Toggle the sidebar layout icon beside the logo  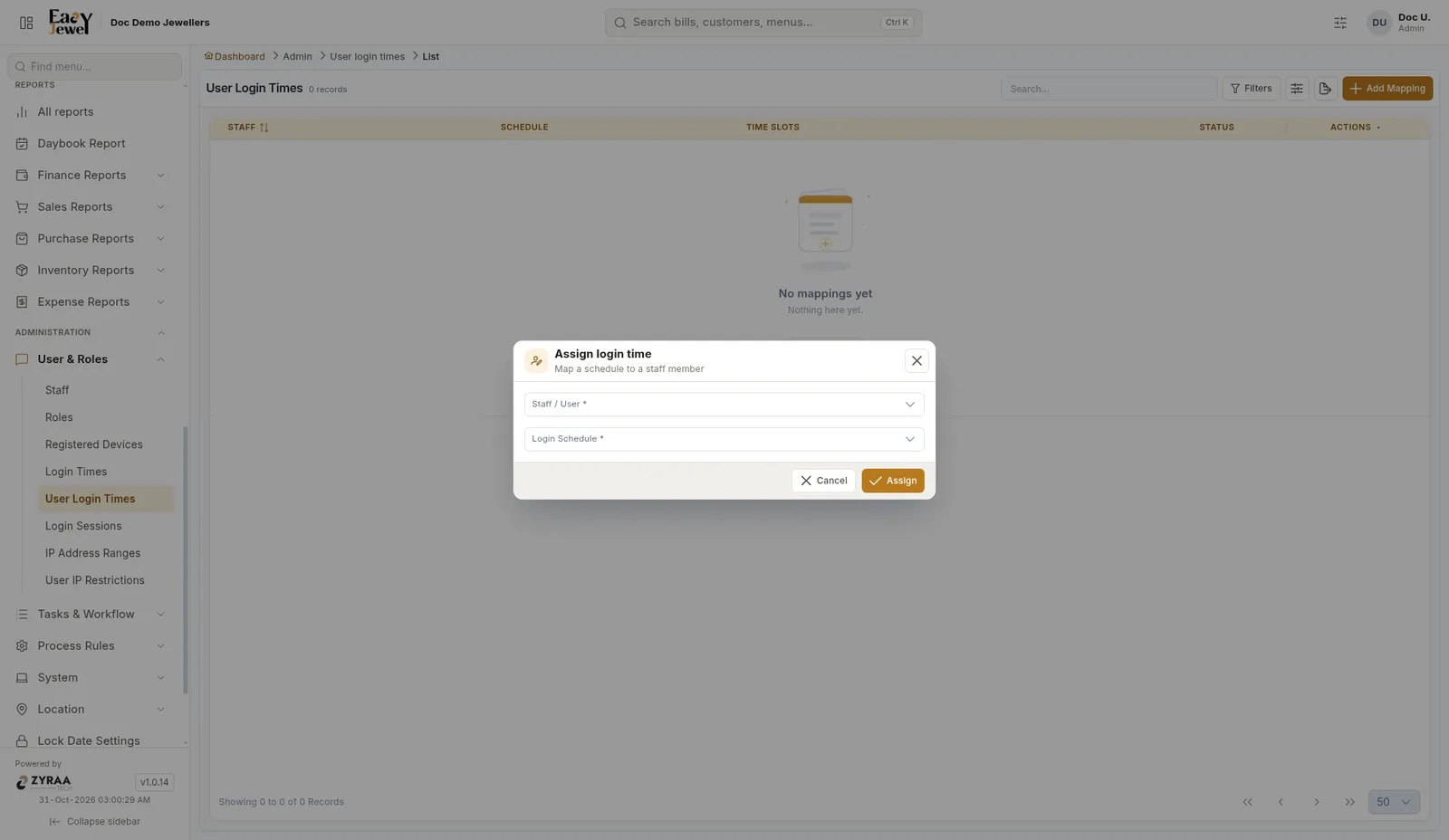[x=26, y=23]
